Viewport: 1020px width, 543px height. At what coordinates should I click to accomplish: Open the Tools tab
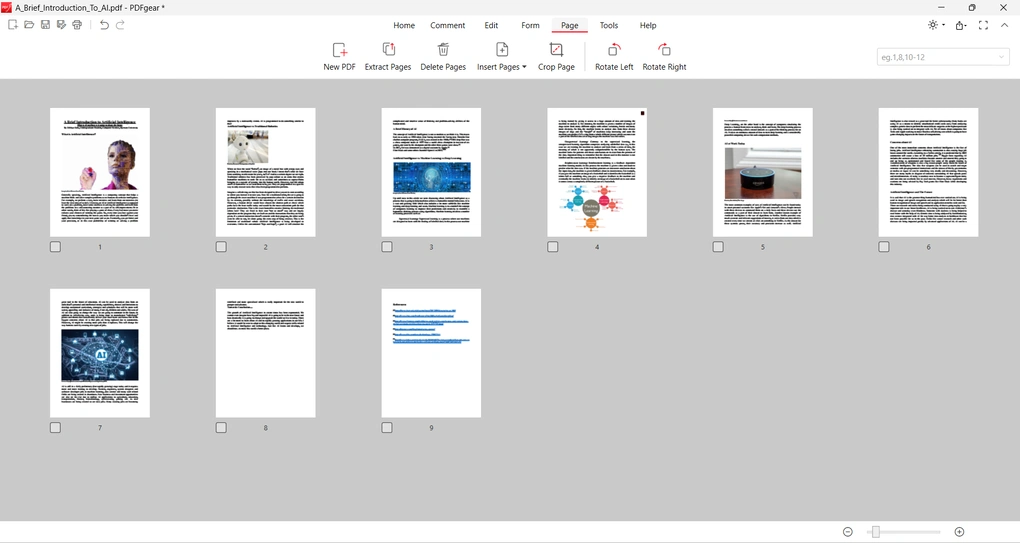coord(608,25)
